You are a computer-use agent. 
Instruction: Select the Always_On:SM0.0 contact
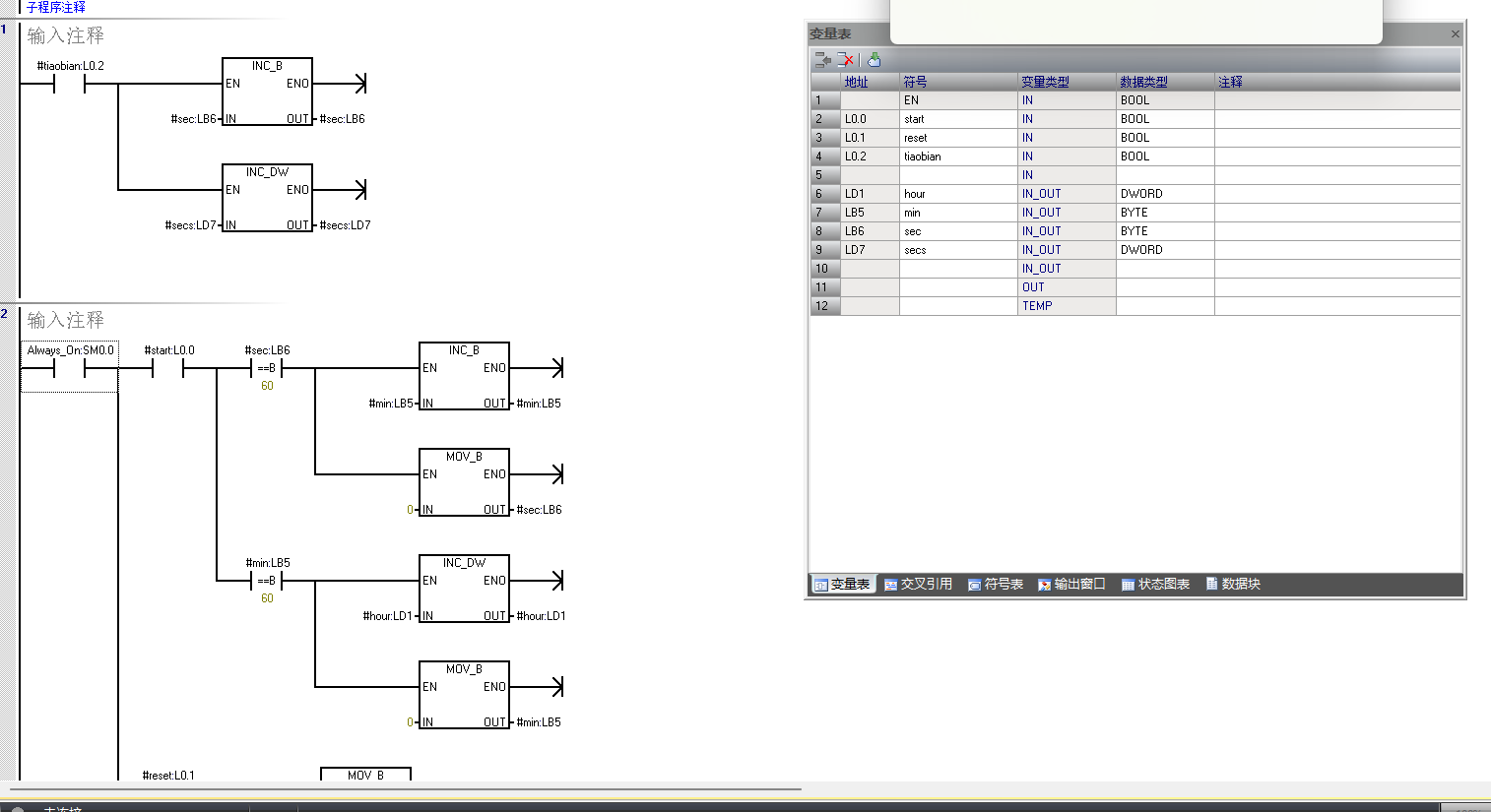tap(69, 369)
